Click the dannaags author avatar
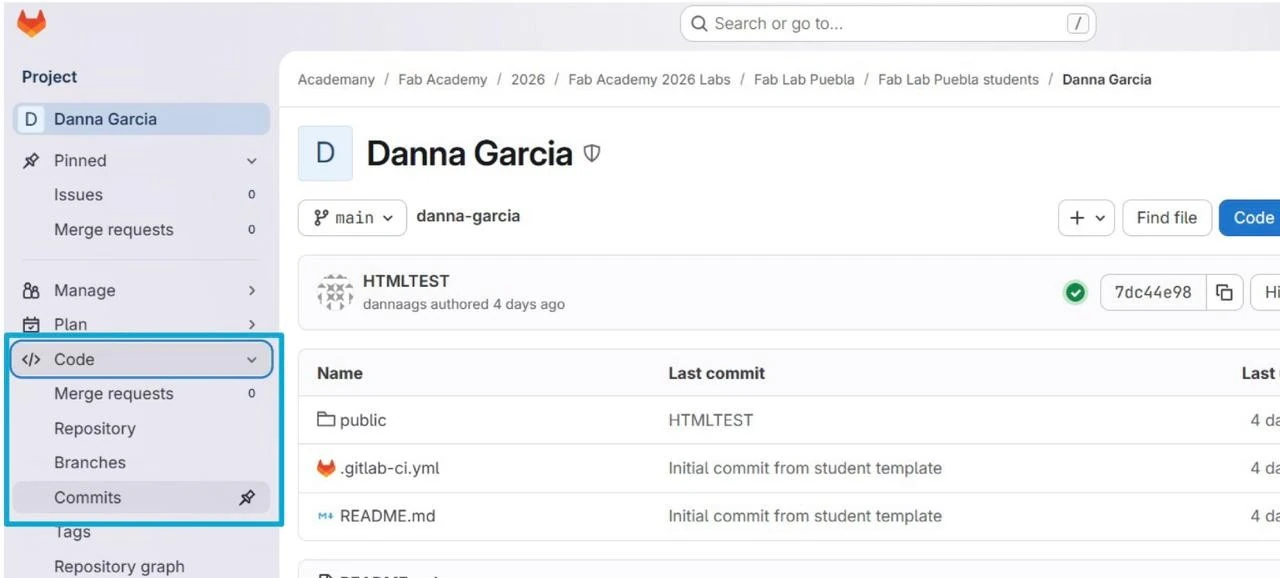This screenshot has width=1280, height=578. click(335, 292)
